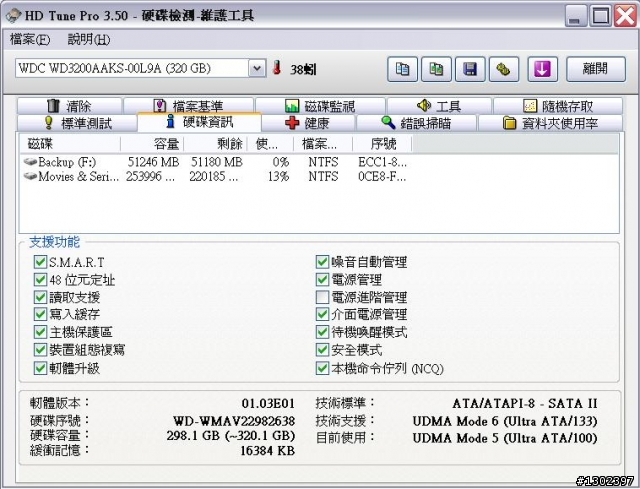Toggle the S.M.A.R.T checkbox
The image size is (640, 489).
(40, 262)
